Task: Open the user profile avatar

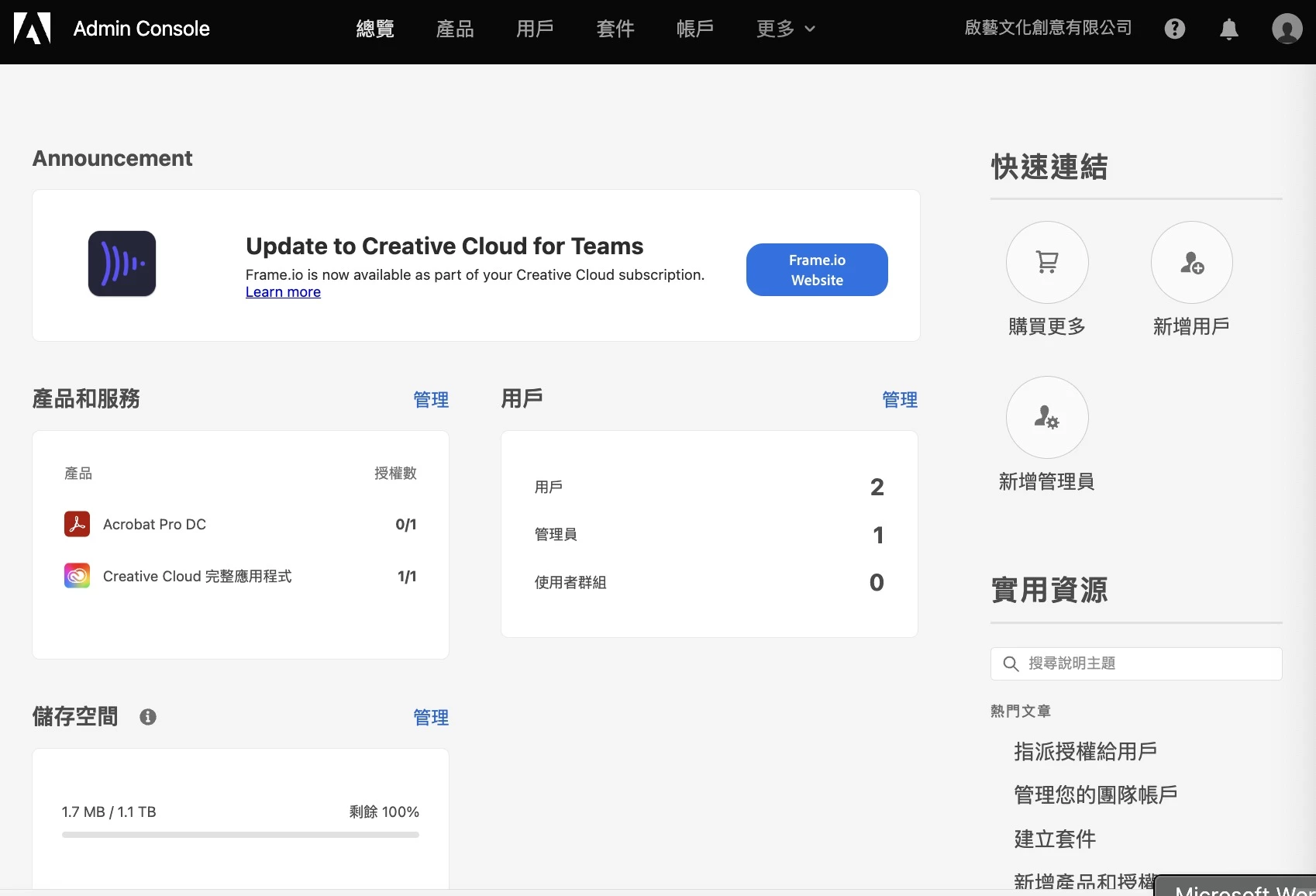Action: [x=1287, y=29]
